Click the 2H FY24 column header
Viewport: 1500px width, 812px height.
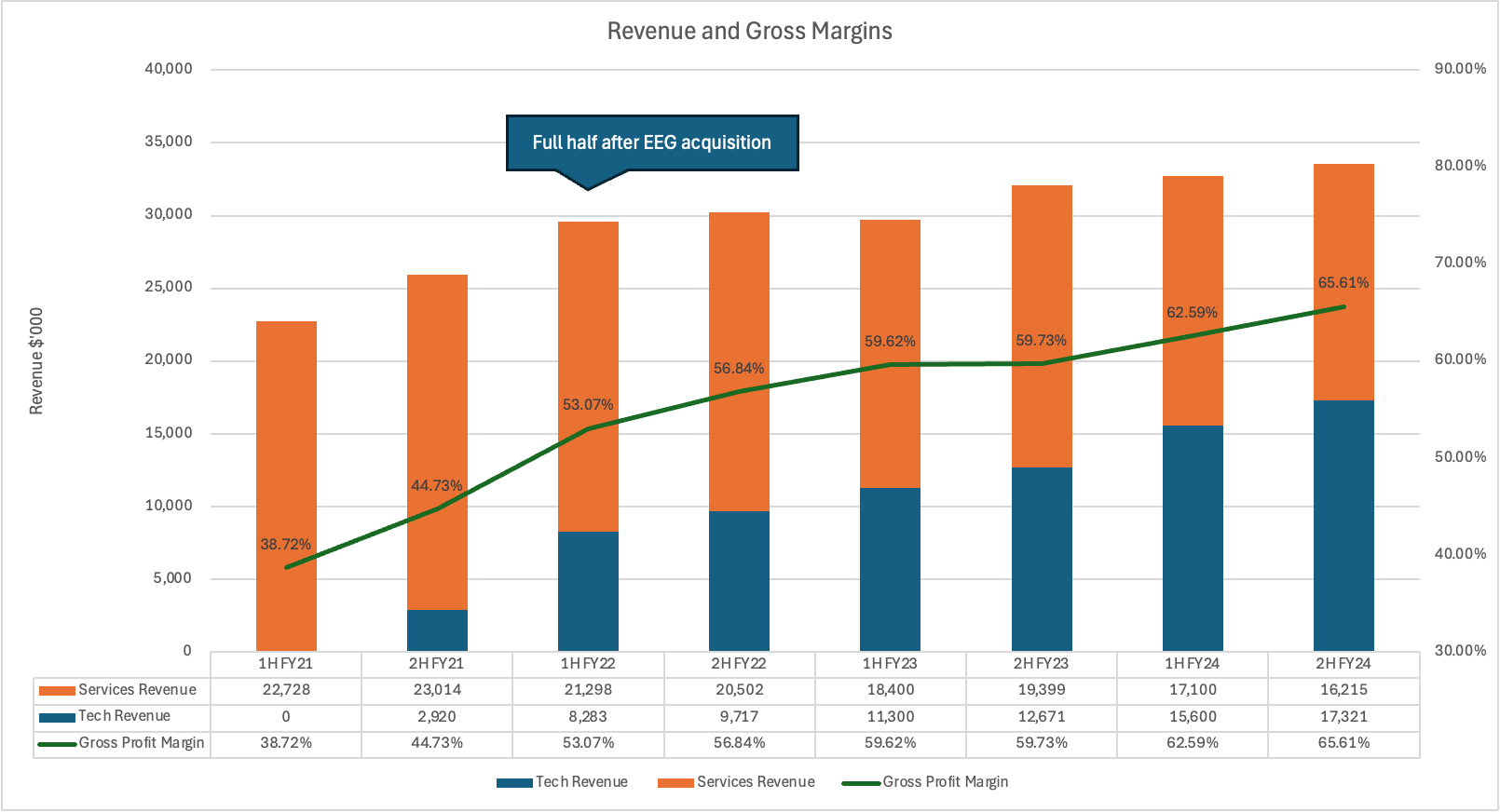(x=1343, y=664)
